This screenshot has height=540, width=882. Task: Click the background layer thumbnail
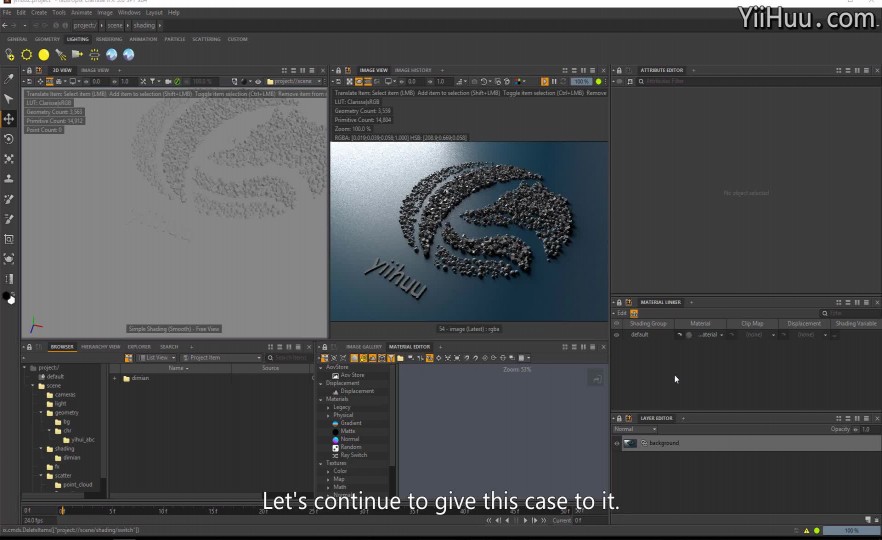coord(630,443)
